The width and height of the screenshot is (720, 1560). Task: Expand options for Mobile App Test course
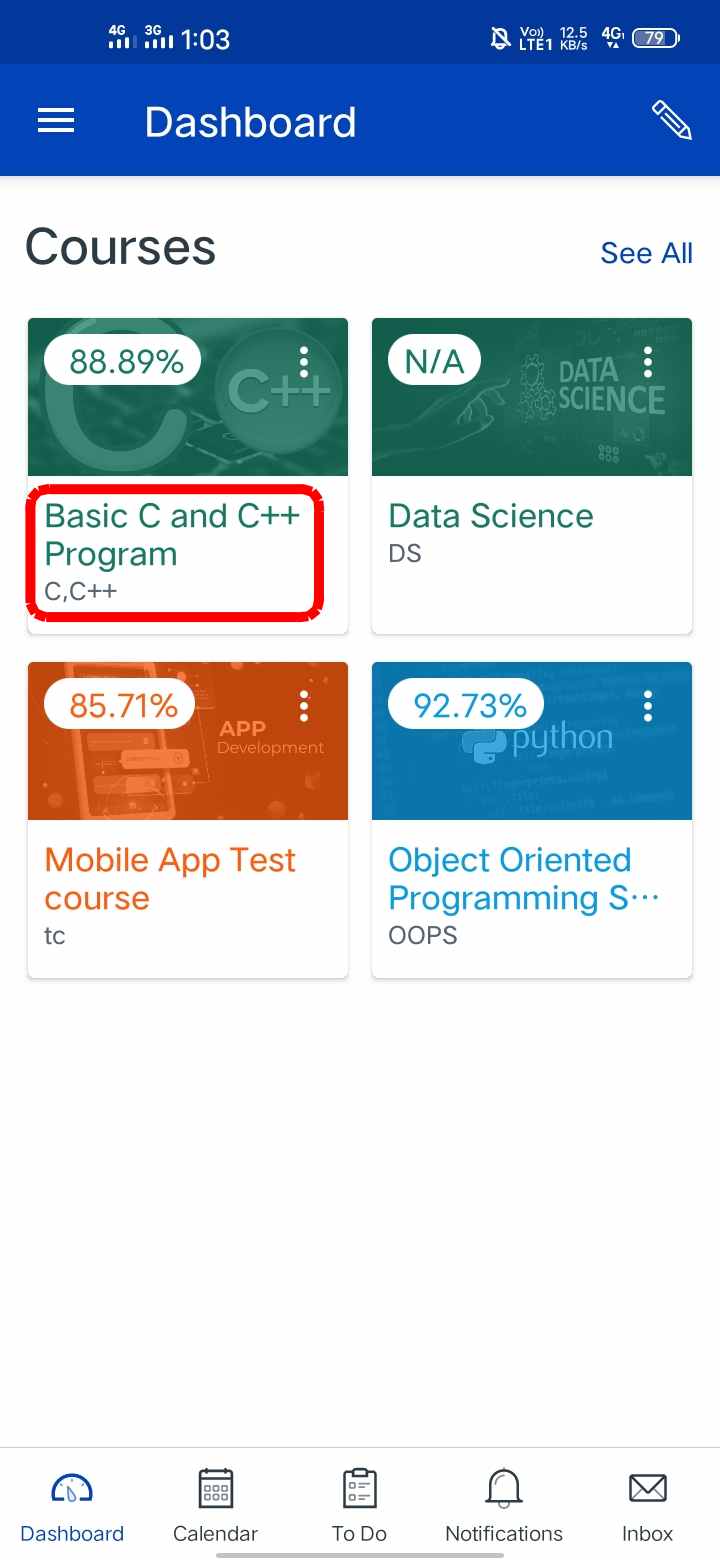304,706
